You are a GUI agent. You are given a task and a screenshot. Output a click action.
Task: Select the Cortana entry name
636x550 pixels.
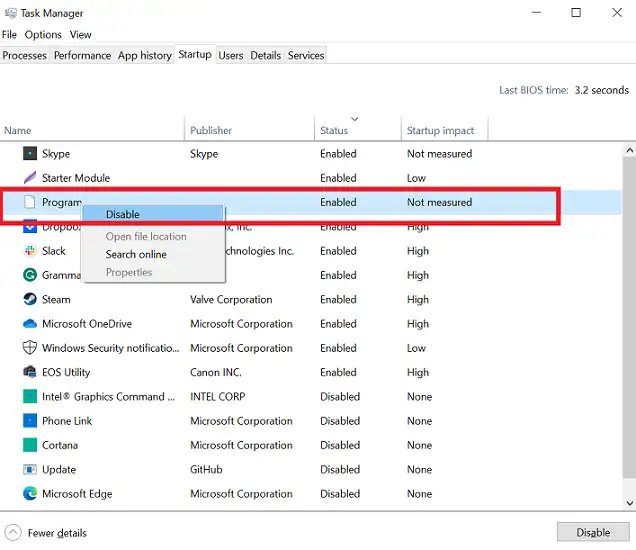pos(60,445)
